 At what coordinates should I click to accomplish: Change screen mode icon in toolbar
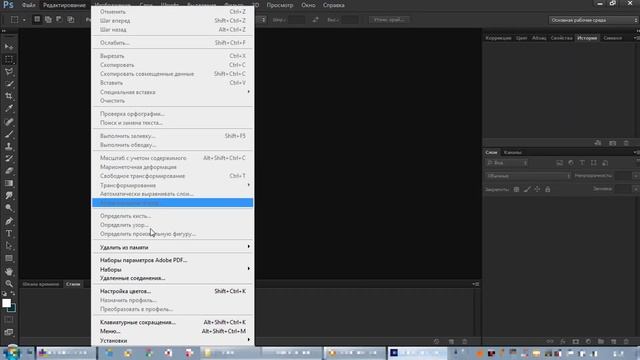(x=9, y=332)
